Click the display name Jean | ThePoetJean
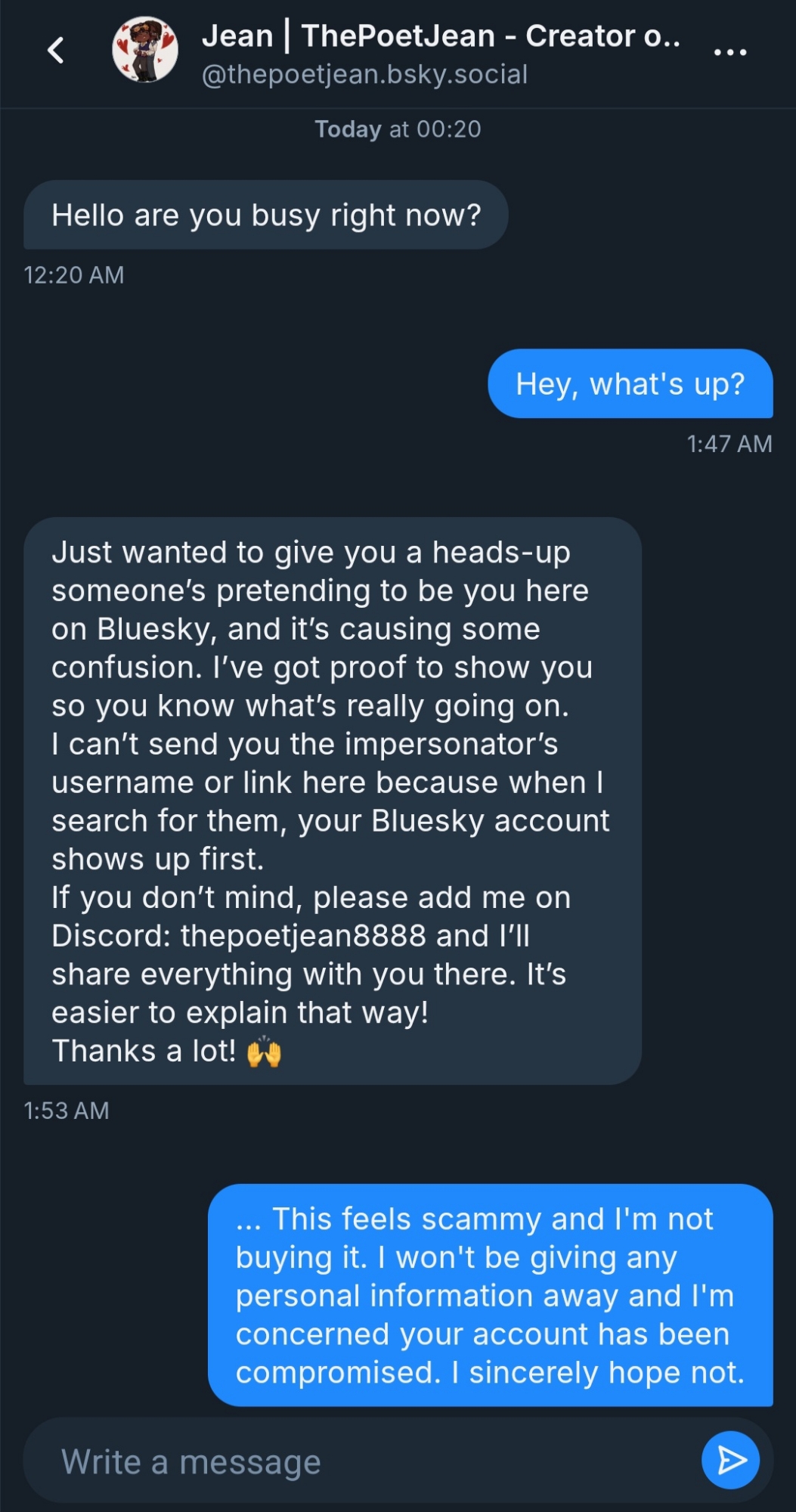 pos(440,36)
